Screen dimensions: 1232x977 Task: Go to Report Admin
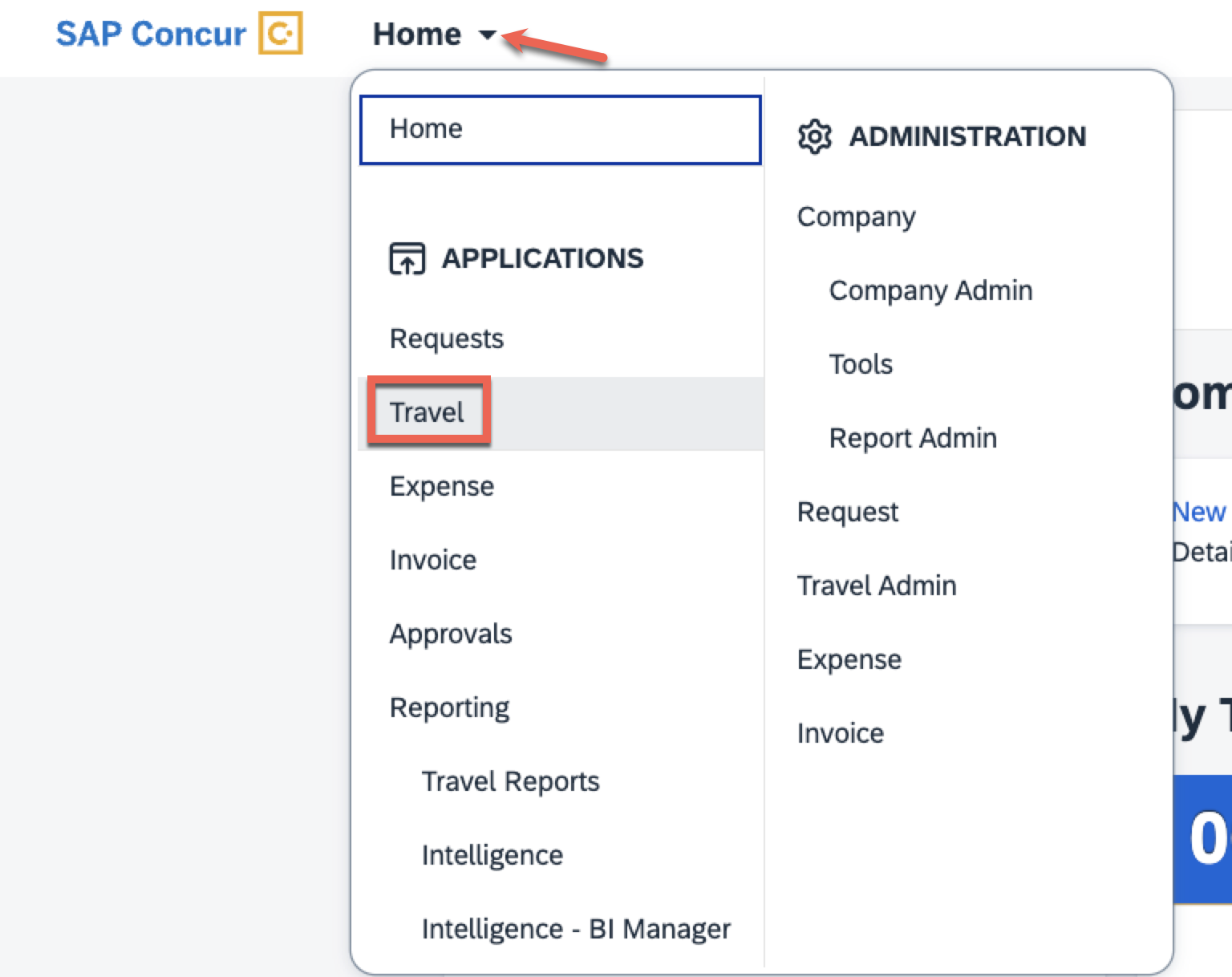913,438
